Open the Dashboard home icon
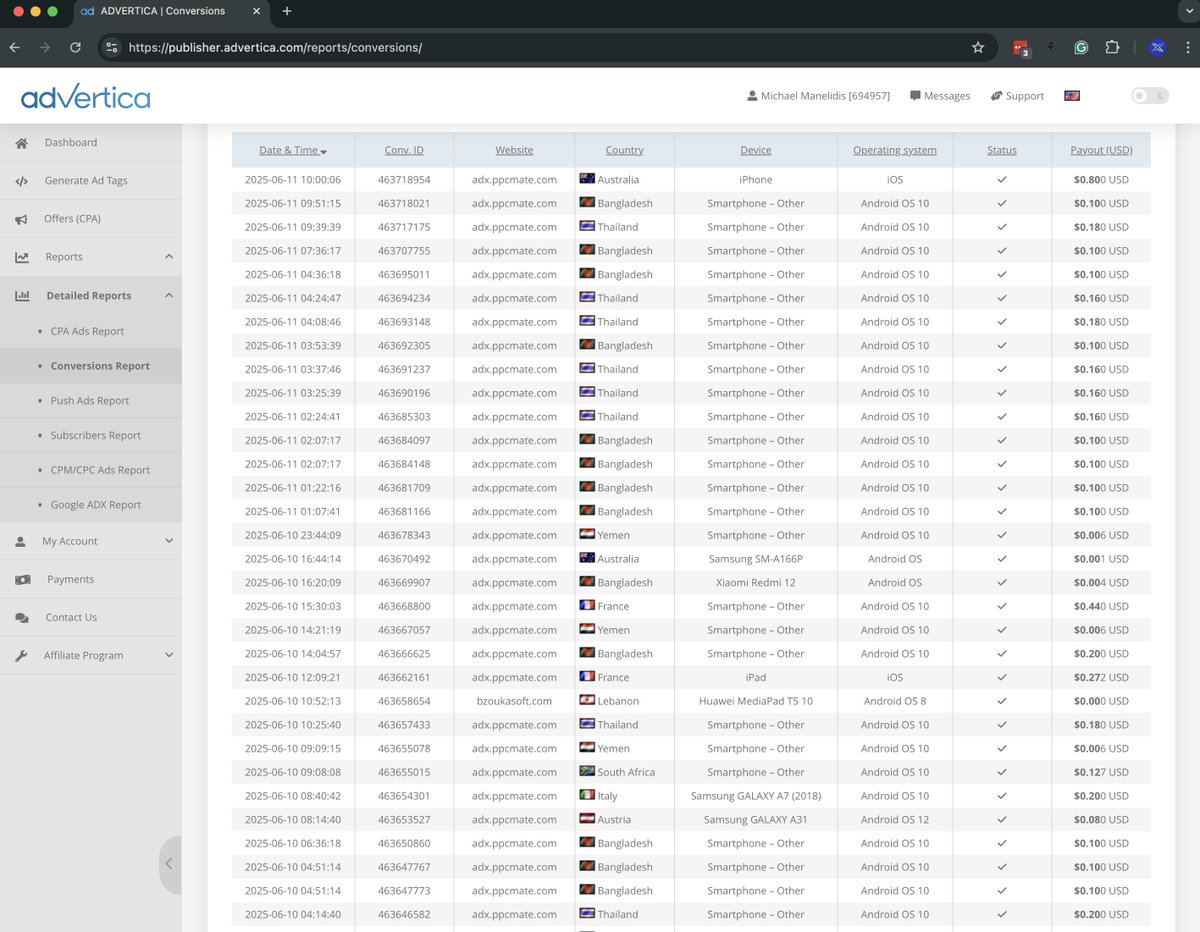This screenshot has width=1200, height=932. (22, 143)
